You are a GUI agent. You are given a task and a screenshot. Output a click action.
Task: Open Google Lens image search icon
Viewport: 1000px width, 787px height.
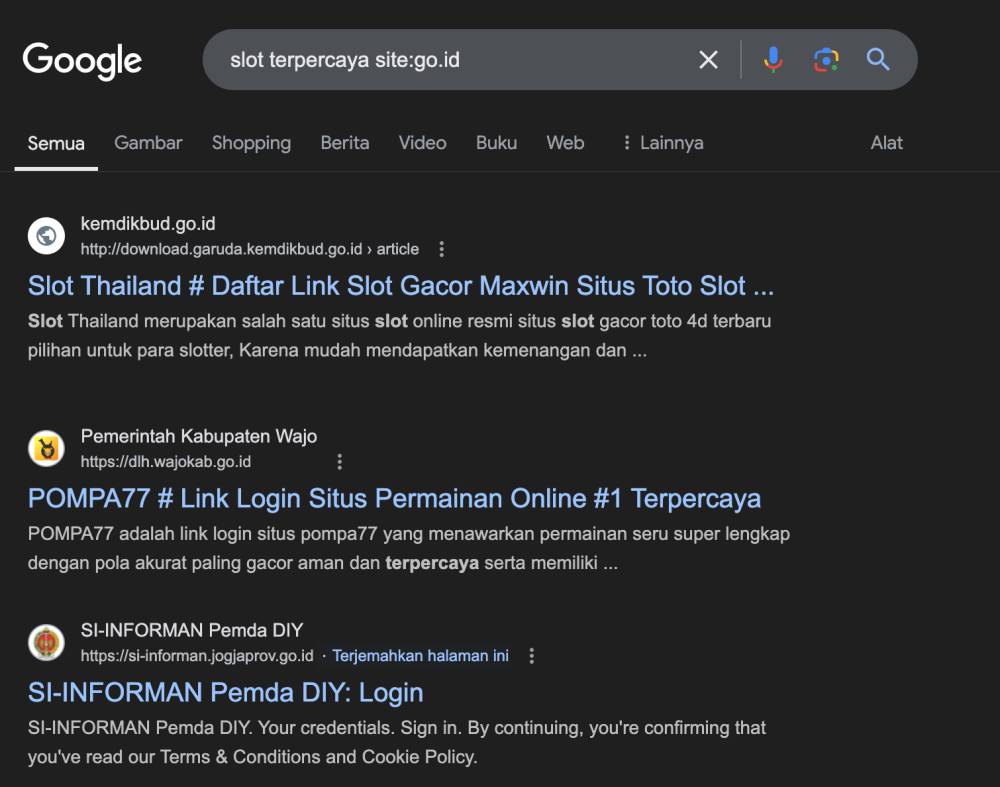826,60
